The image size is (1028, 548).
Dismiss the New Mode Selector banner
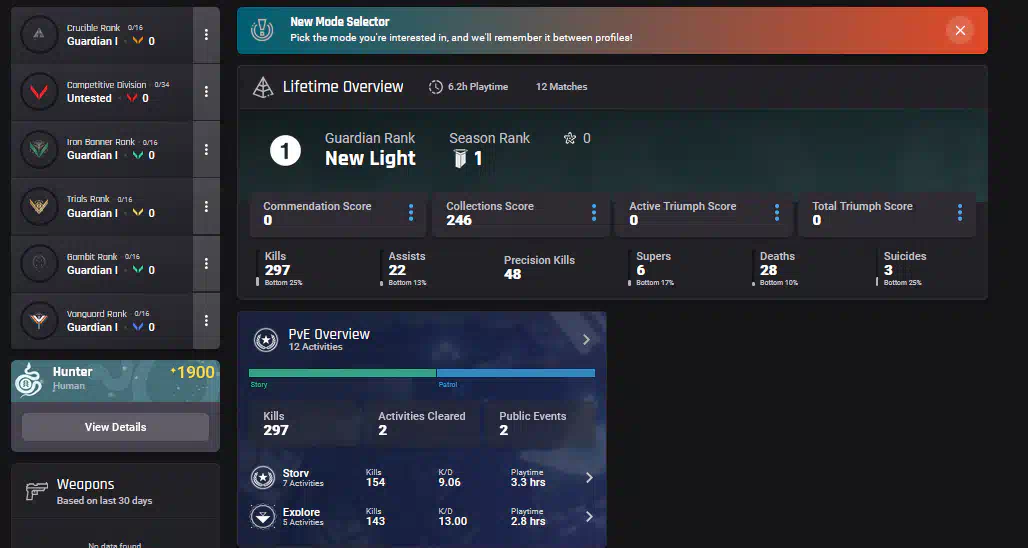(x=960, y=30)
